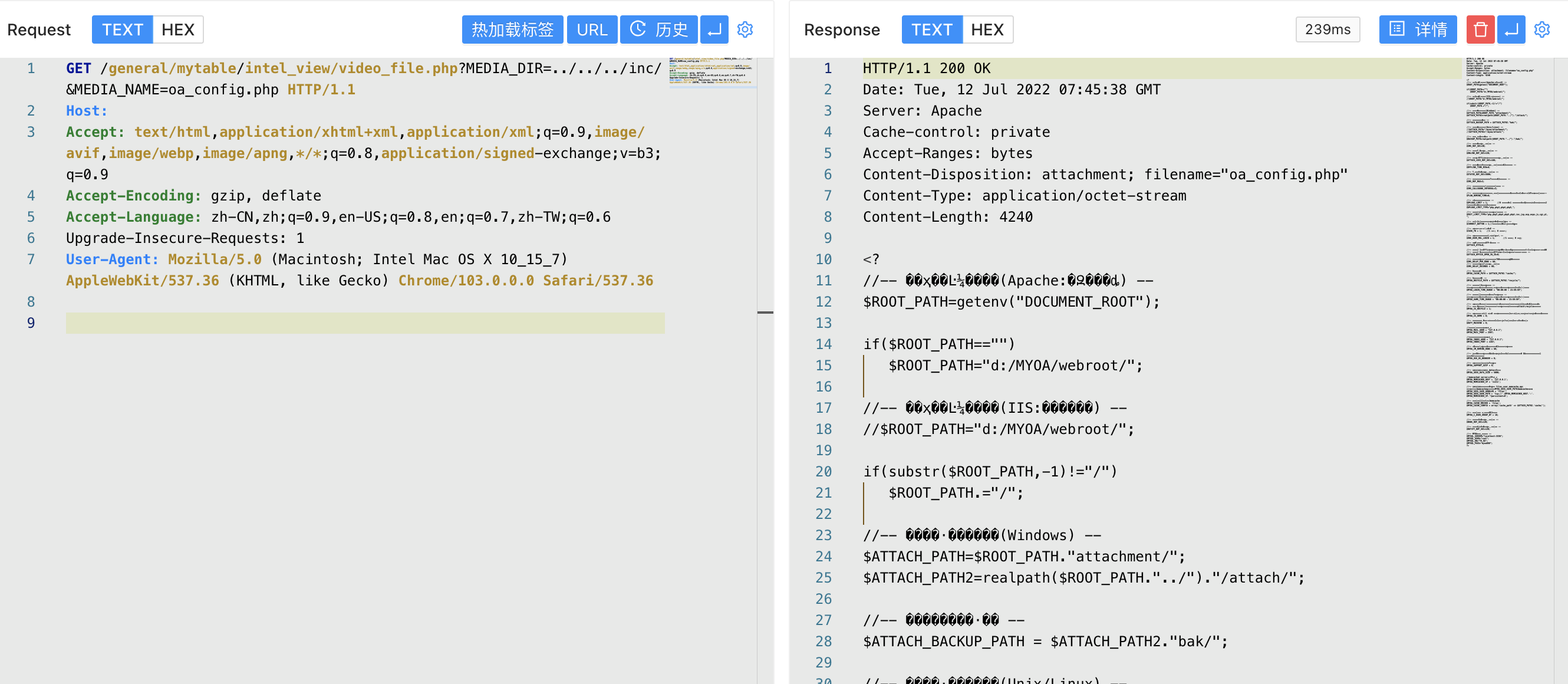The width and height of the screenshot is (1568, 684).
Task: Open history button with clock icon
Action: (x=658, y=29)
